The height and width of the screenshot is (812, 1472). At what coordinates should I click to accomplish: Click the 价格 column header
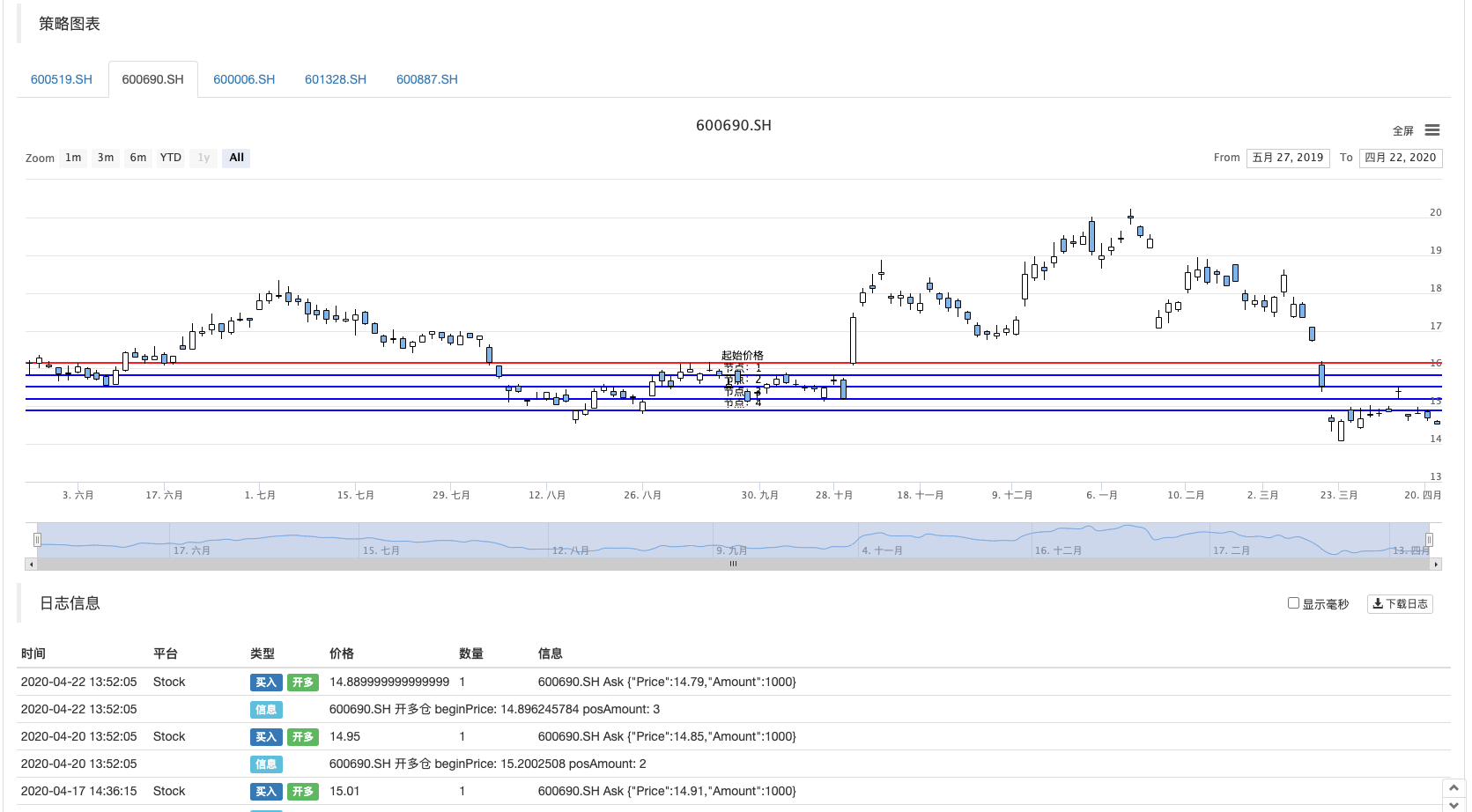[x=342, y=653]
